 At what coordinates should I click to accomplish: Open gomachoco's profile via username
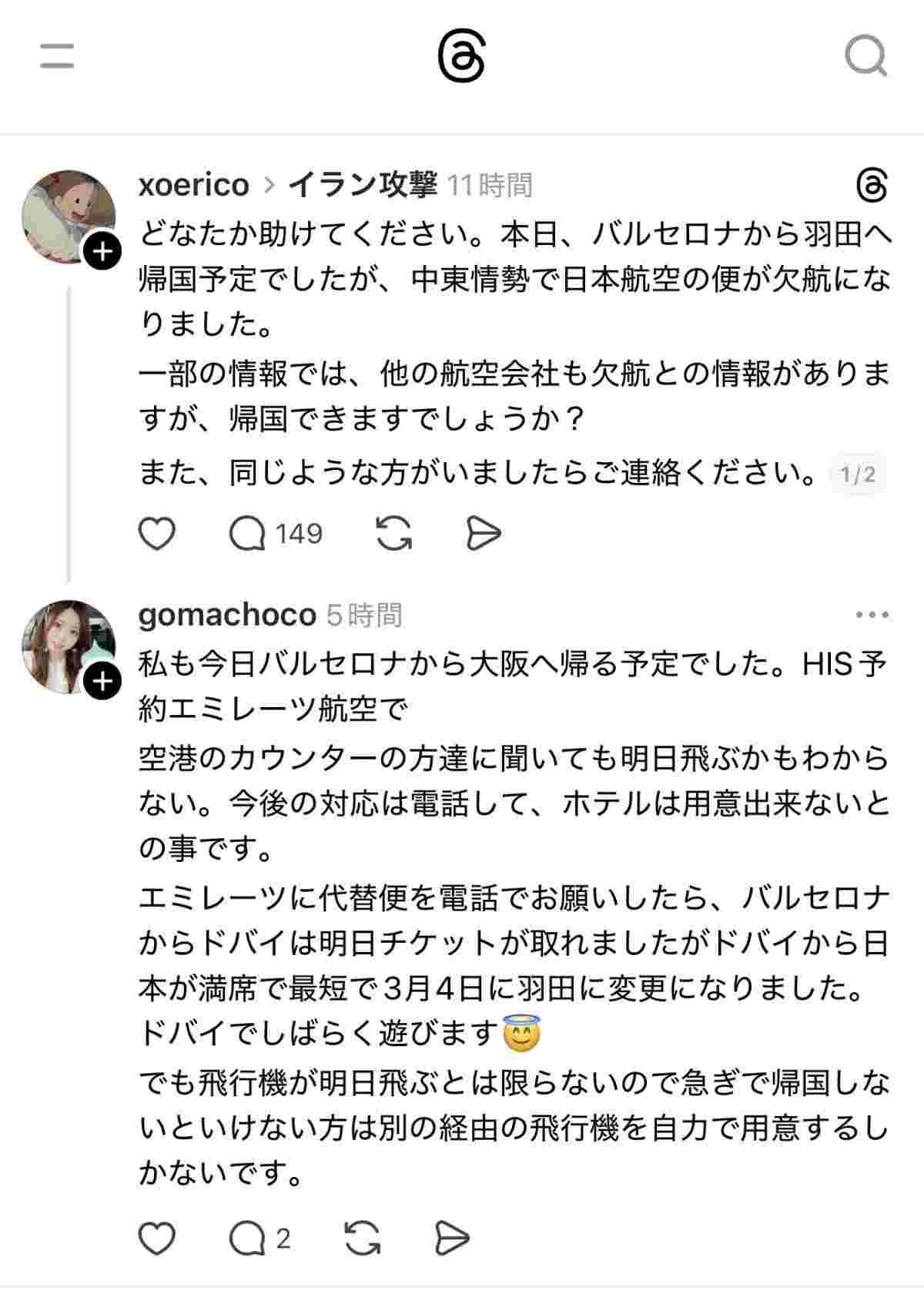[x=227, y=615]
